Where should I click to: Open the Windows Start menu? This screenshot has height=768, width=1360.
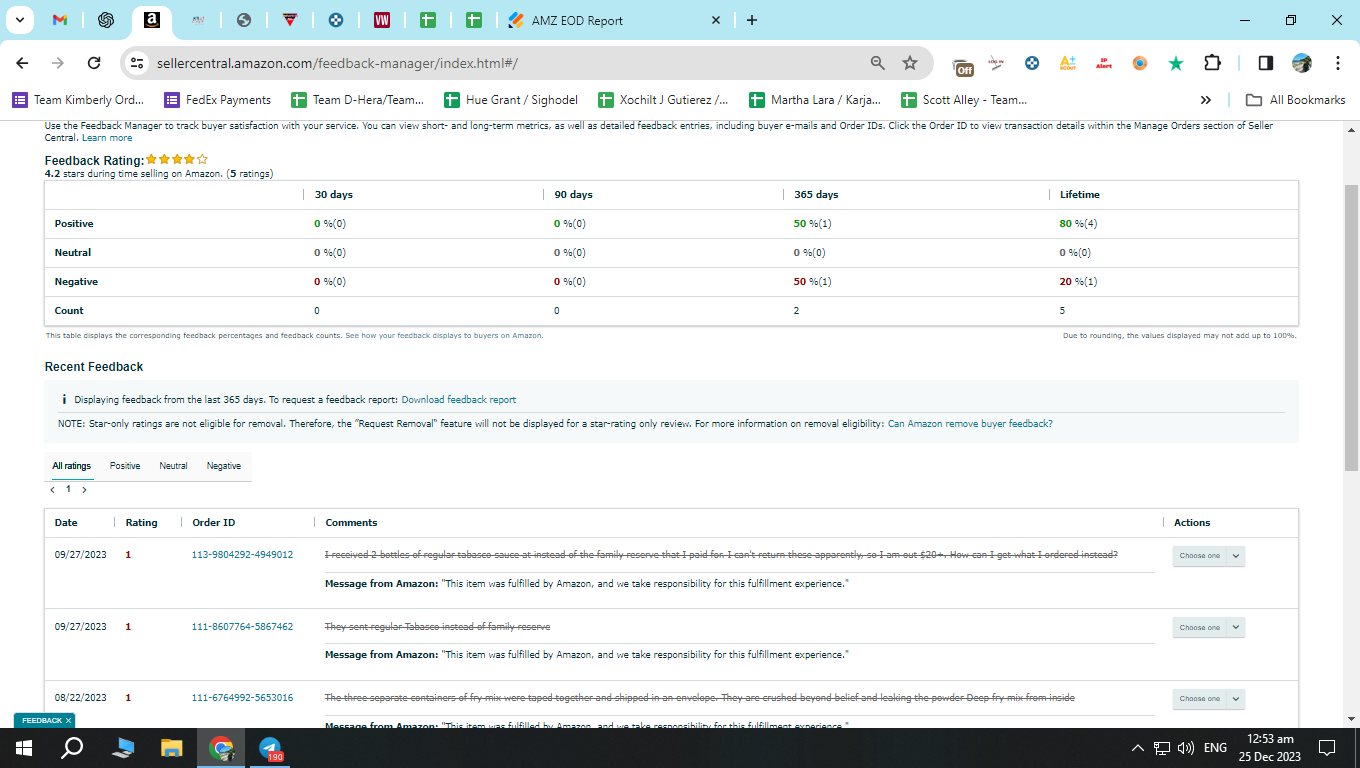(x=24, y=748)
